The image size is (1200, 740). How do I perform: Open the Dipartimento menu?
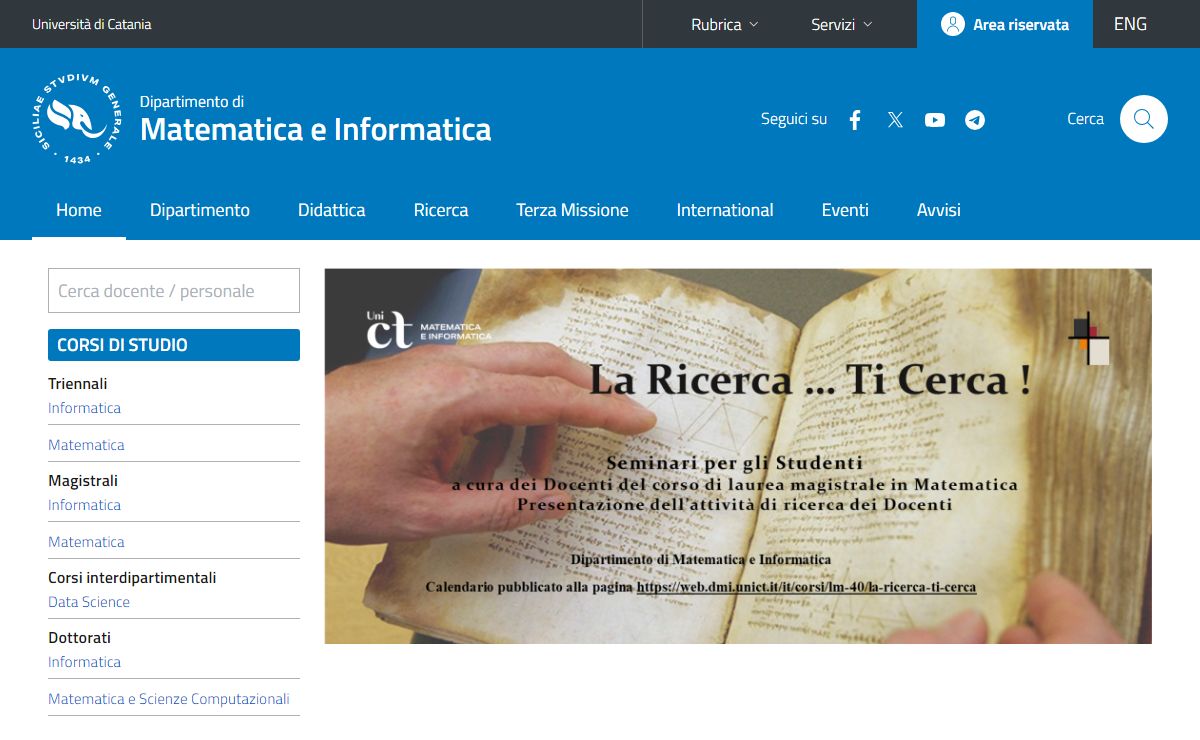pyautogui.click(x=200, y=210)
